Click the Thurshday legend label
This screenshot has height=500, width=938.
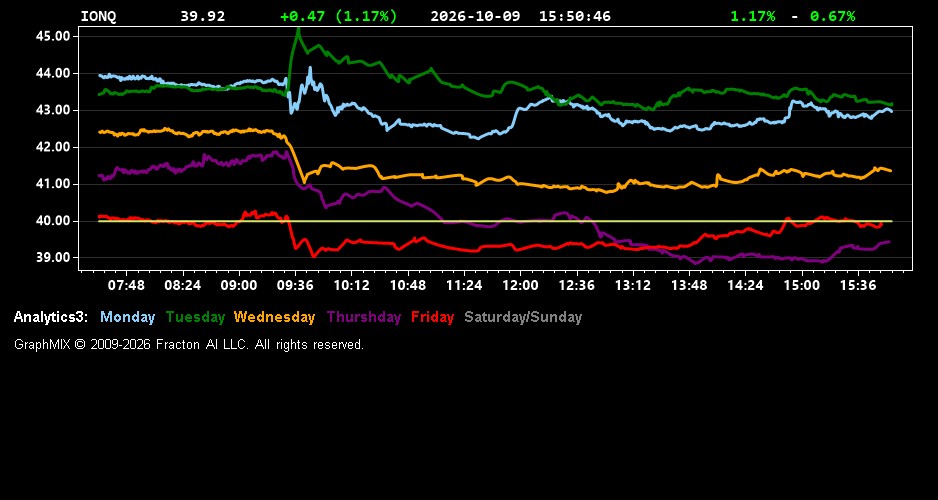(364, 317)
